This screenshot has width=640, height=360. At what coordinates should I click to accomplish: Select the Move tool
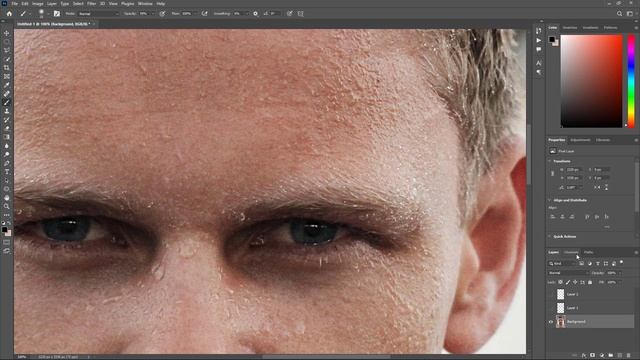(x=7, y=33)
